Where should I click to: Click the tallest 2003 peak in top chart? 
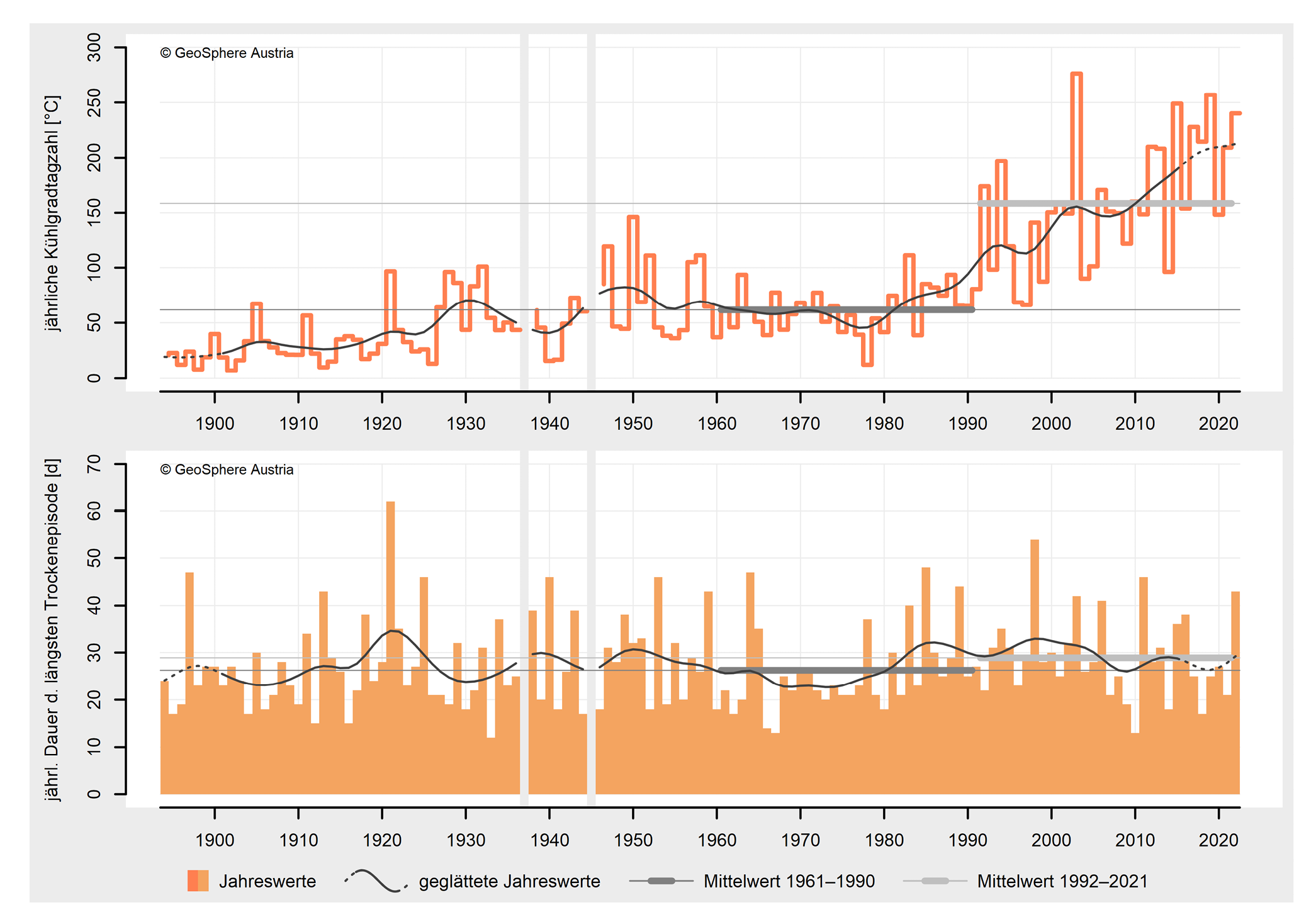[1076, 74]
